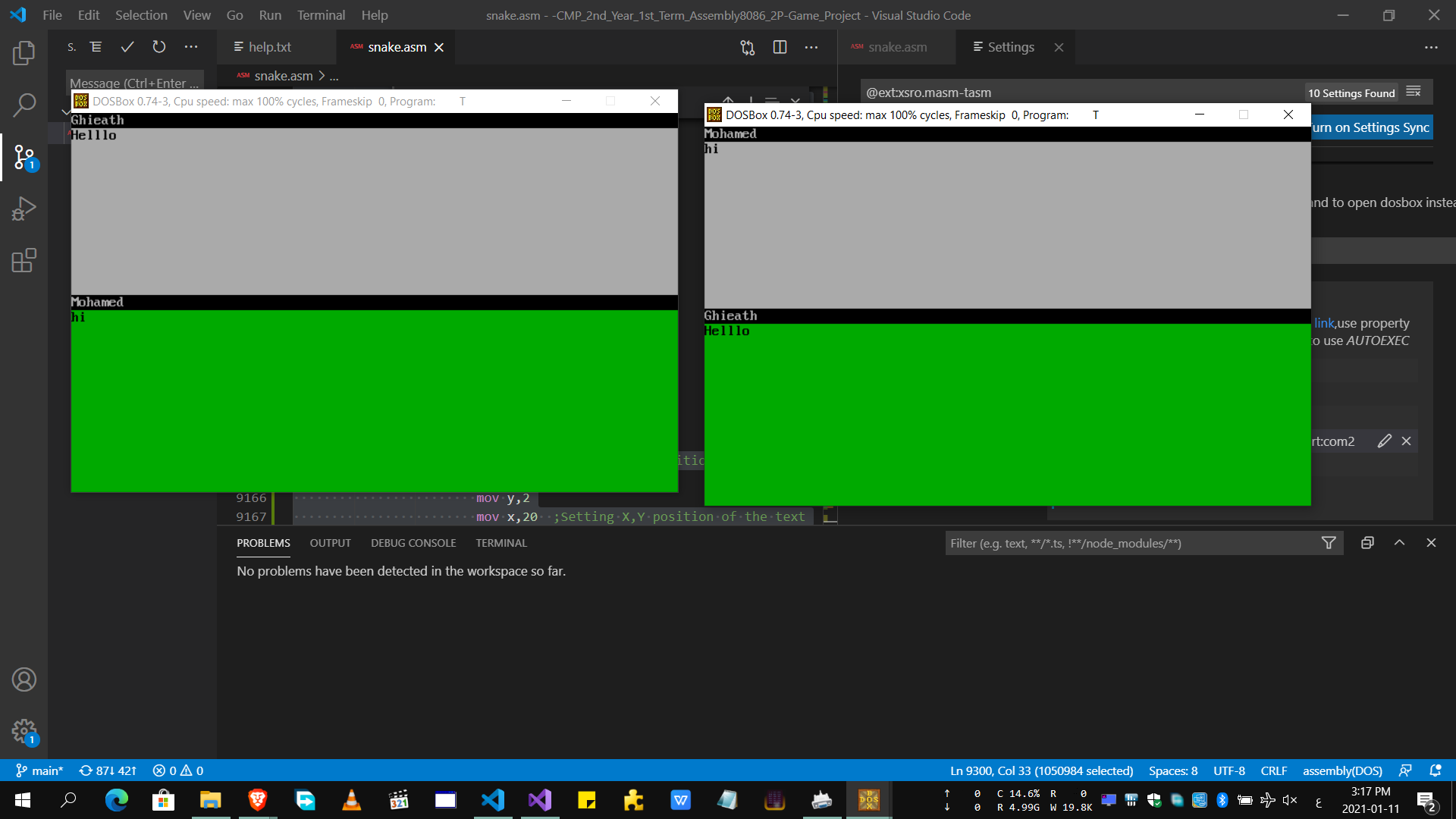Click Turn on Settings Sync button
This screenshot has width=1456, height=819.
pos(1371,127)
